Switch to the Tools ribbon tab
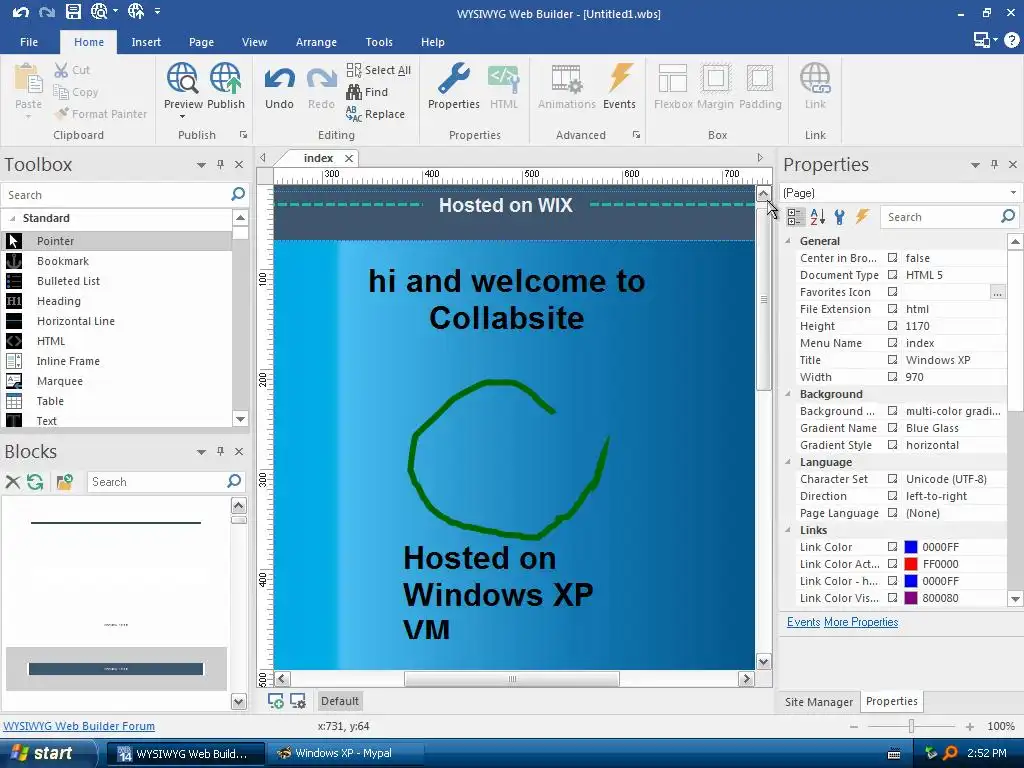 pyautogui.click(x=379, y=42)
